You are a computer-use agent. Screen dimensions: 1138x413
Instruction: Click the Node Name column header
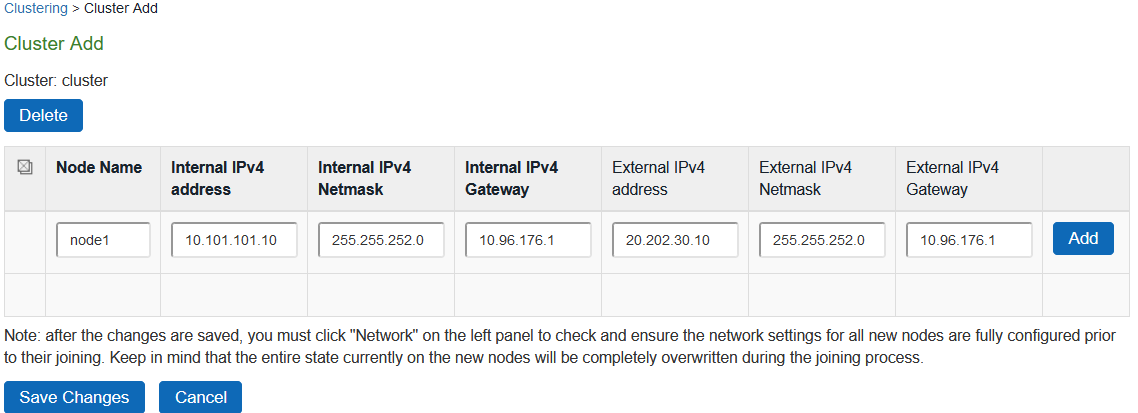pyautogui.click(x=99, y=168)
